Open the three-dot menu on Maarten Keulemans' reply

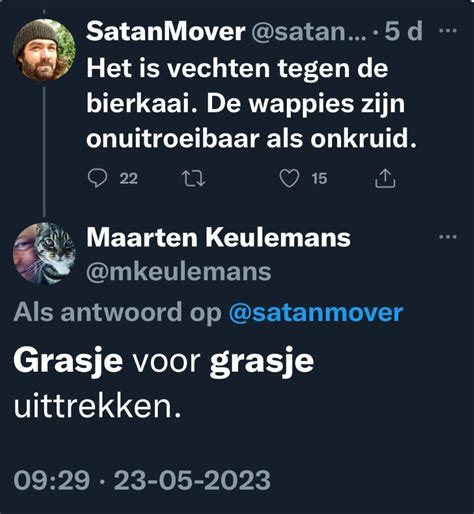coord(448,237)
